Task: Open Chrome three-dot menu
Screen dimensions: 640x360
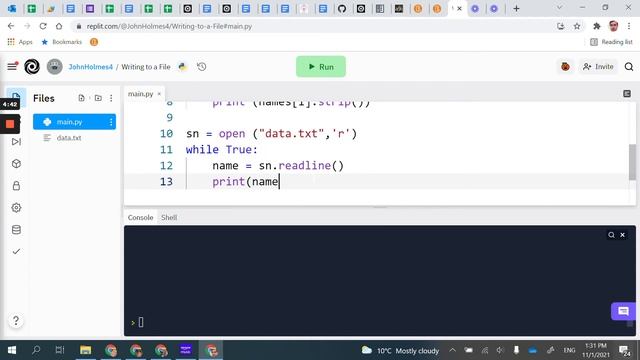Action: pyautogui.click(x=629, y=26)
